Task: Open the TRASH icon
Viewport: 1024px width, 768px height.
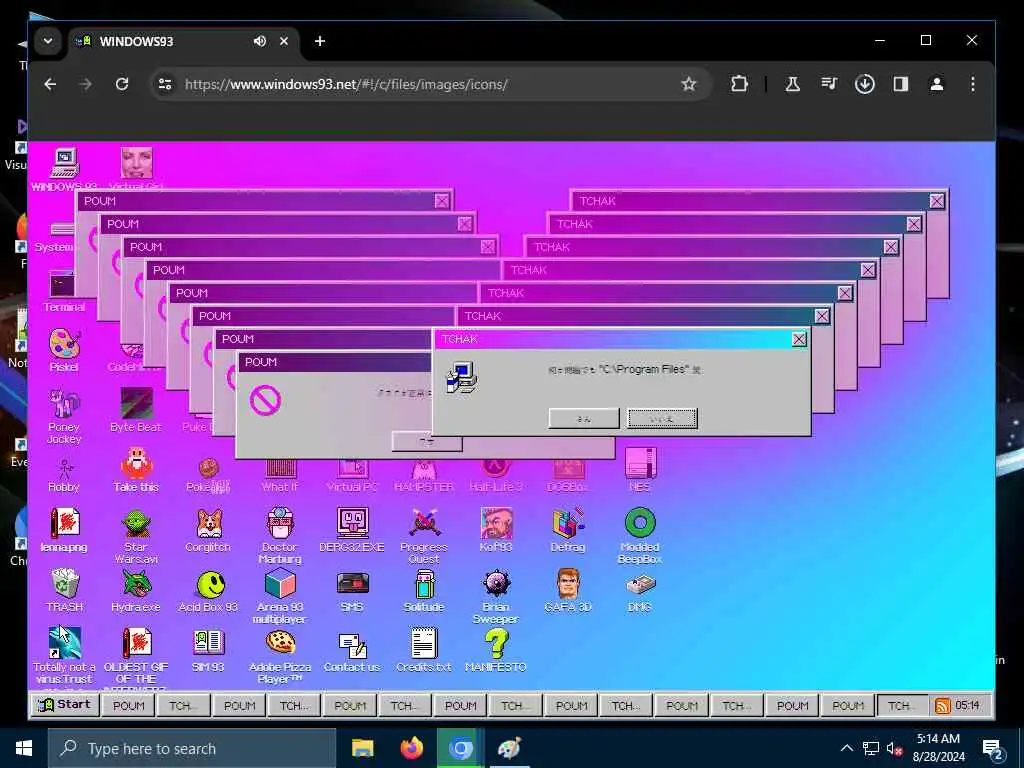Action: pos(65,590)
